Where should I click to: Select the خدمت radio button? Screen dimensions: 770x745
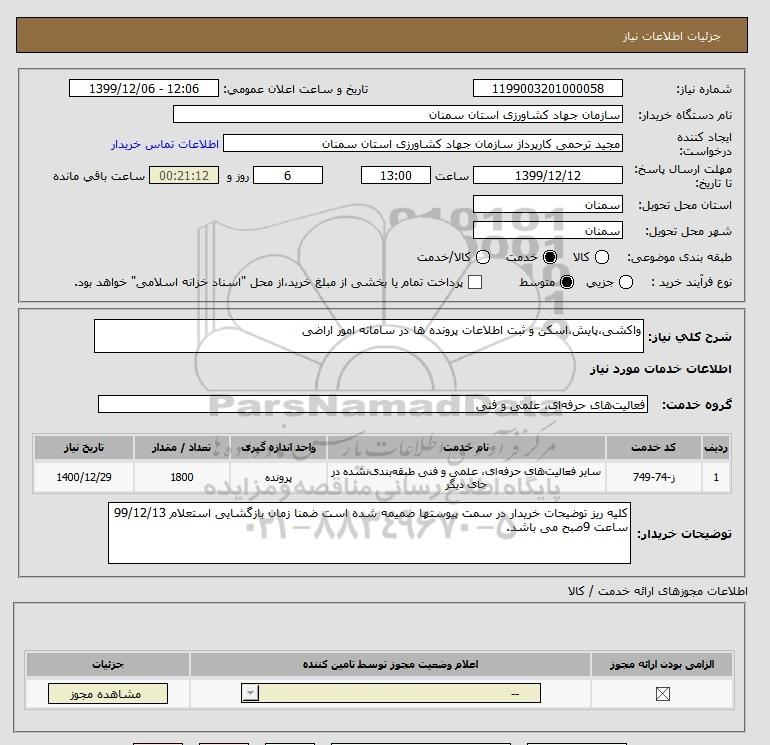[550, 257]
